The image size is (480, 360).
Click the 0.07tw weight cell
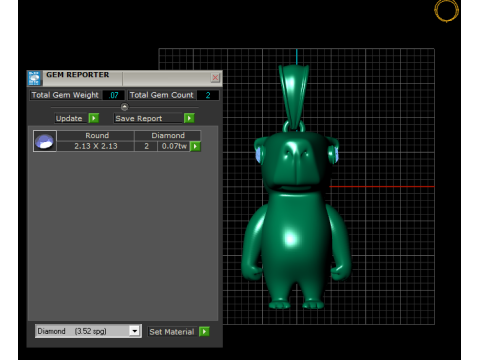tap(174, 146)
